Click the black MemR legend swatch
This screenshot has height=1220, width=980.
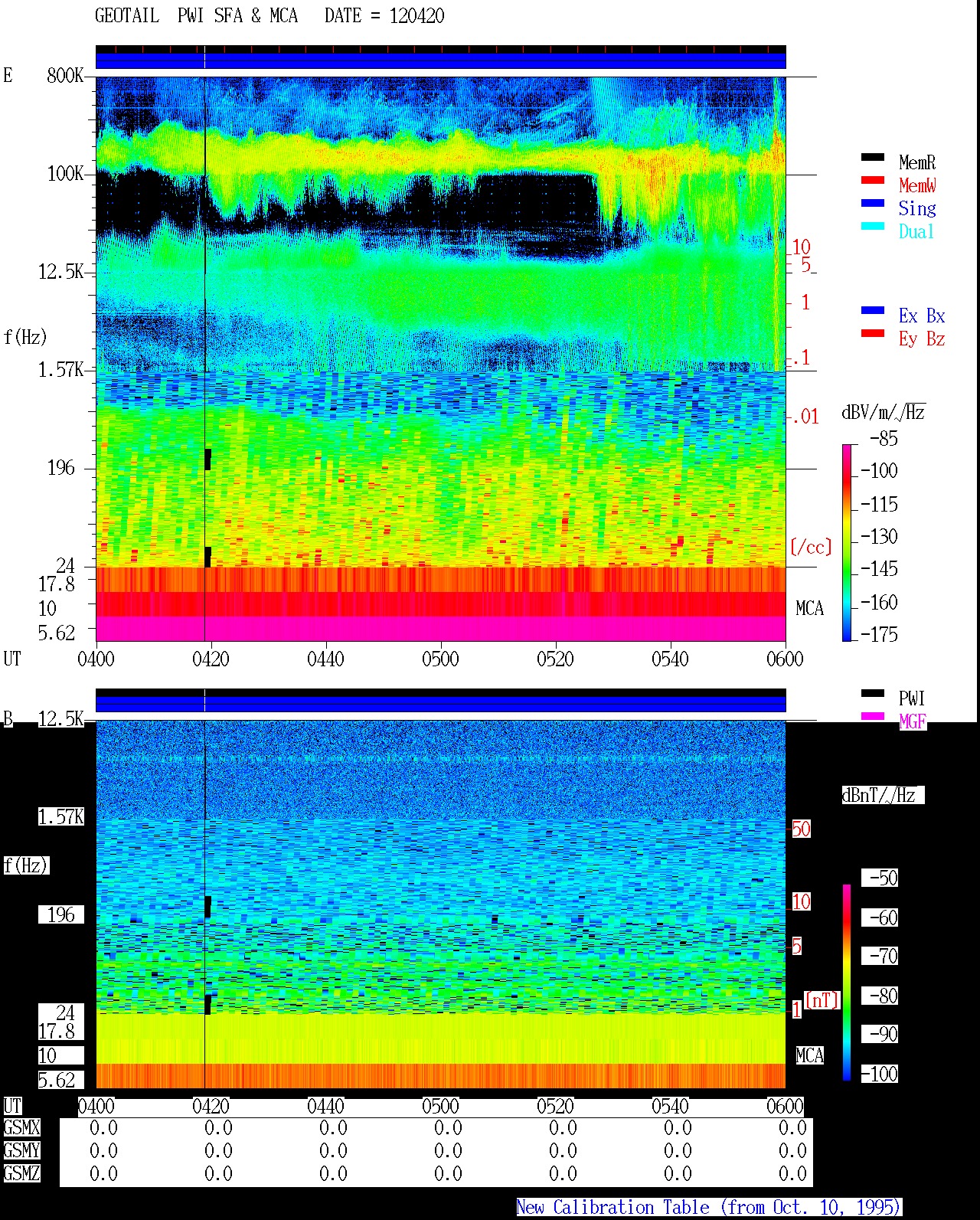[873, 158]
